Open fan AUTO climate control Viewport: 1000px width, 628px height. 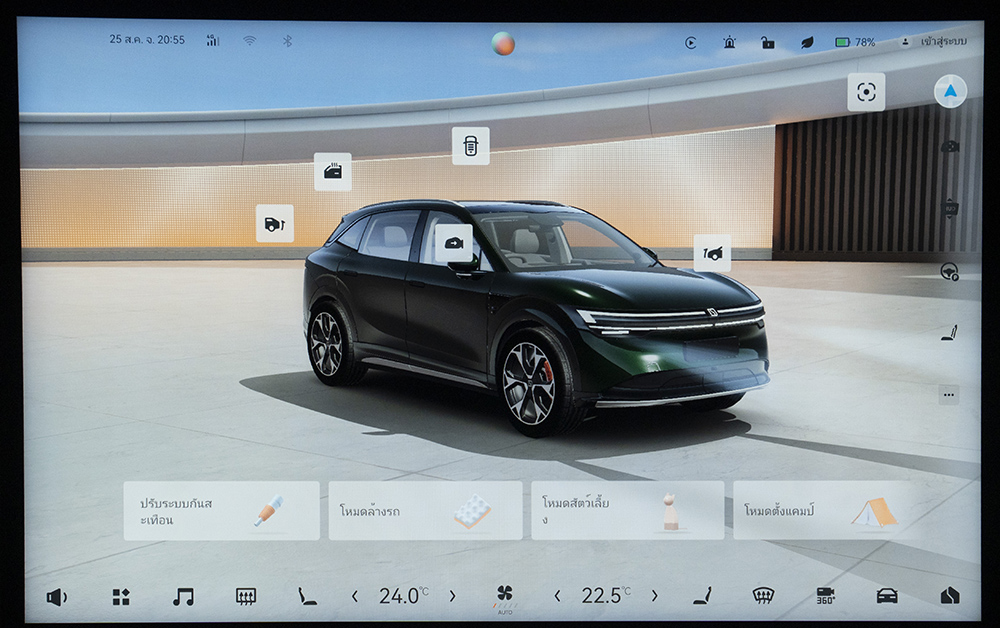click(505, 597)
